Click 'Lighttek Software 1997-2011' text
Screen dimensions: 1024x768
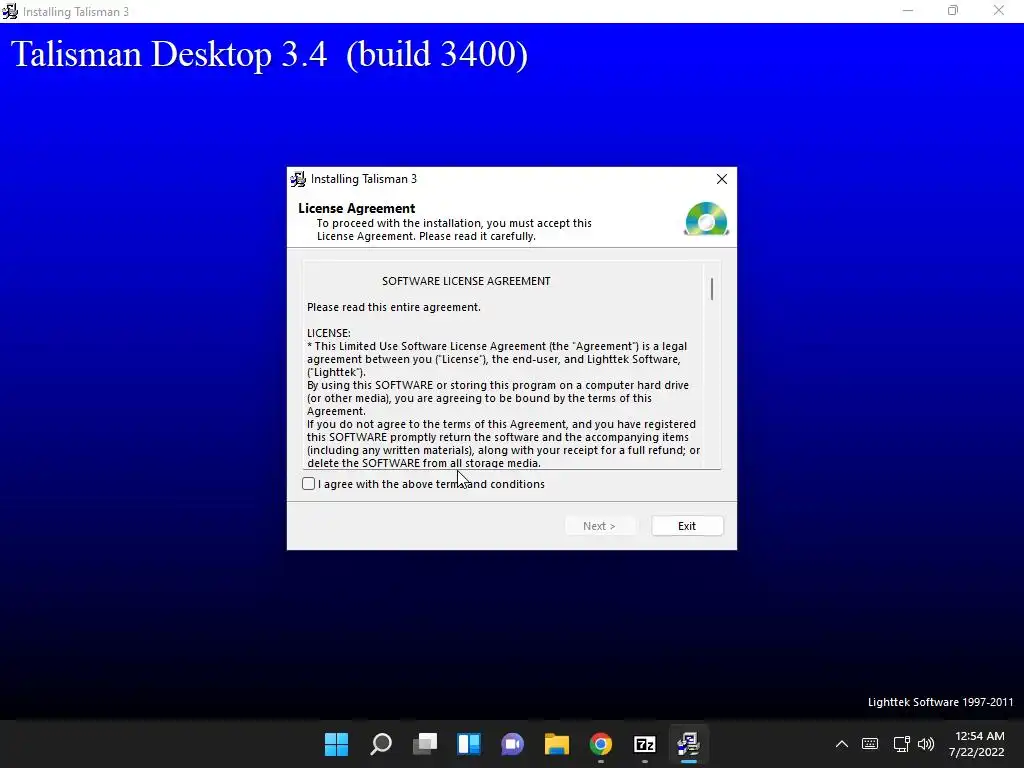pyautogui.click(x=940, y=702)
